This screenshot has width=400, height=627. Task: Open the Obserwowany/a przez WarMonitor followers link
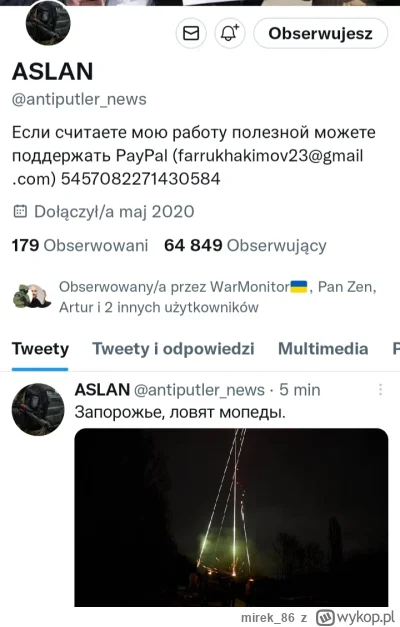(218, 297)
